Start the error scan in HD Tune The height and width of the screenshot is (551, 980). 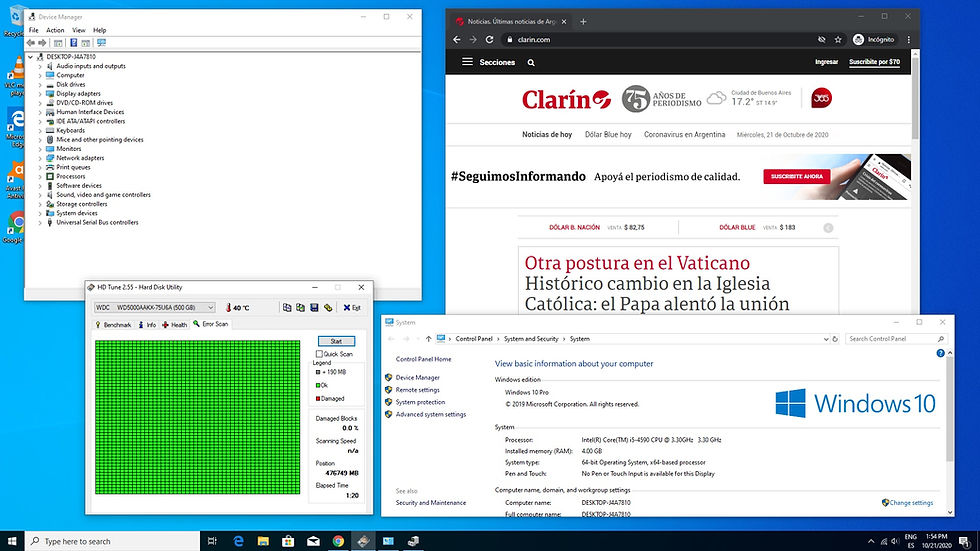[336, 341]
